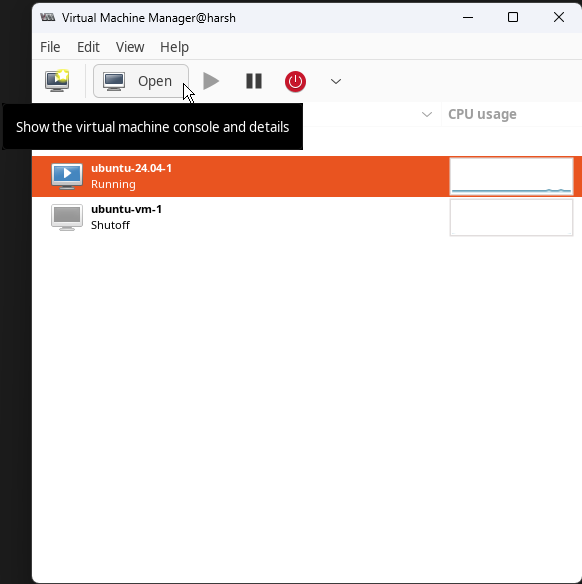Click the shutoff VM gray monitor icon
This screenshot has height=584, width=582.
pyautogui.click(x=67, y=217)
